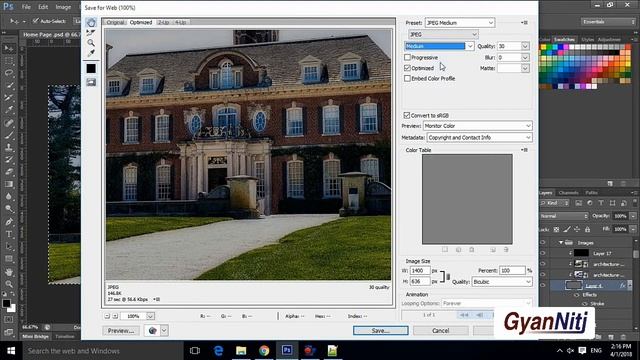Screen dimensions: 640x360
Task: Enable Embed Color Profile checkbox
Action: pos(407,78)
